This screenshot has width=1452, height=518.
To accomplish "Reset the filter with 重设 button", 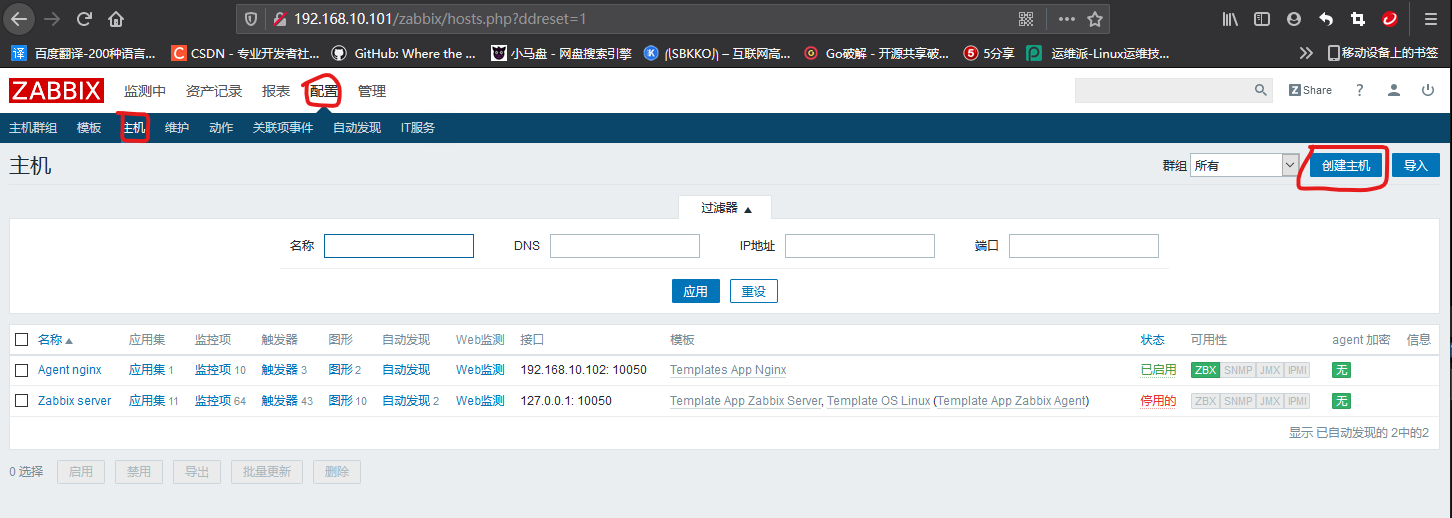I will coord(754,291).
